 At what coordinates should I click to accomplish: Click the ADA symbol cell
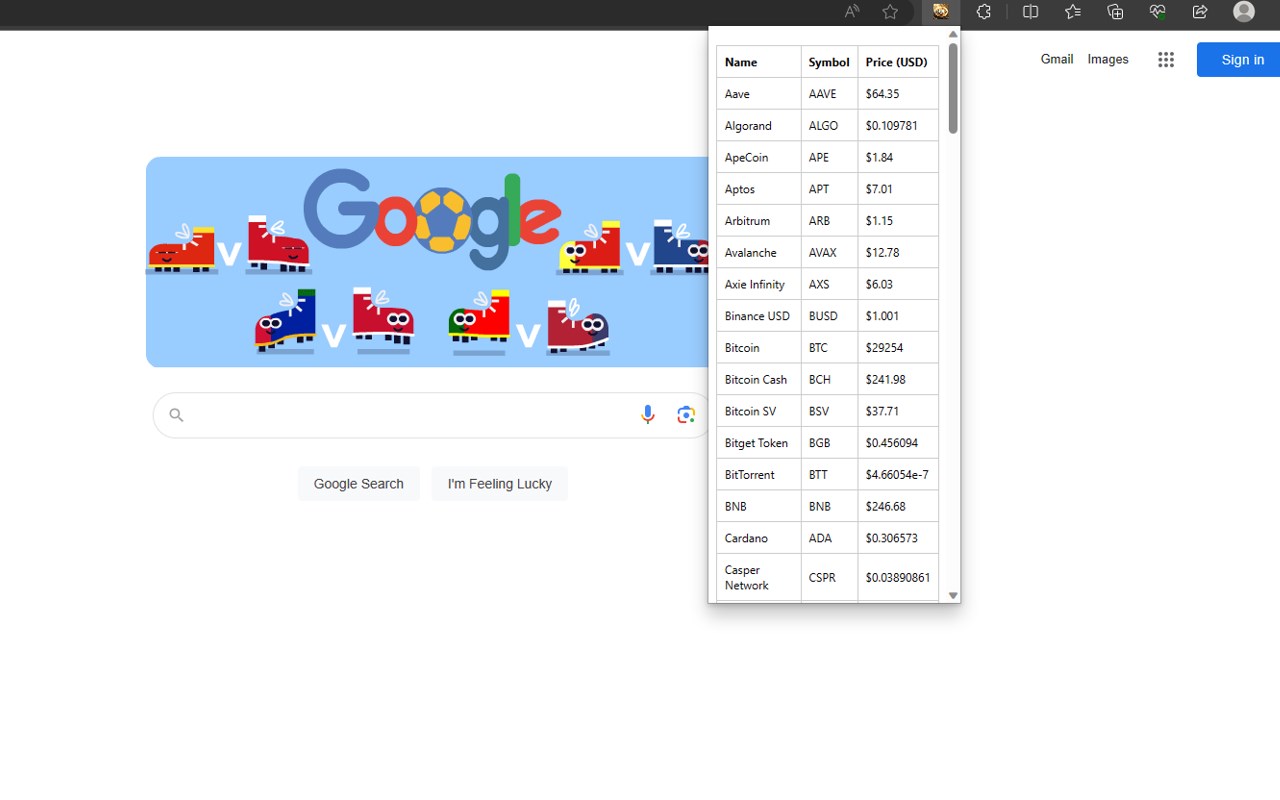coord(829,538)
